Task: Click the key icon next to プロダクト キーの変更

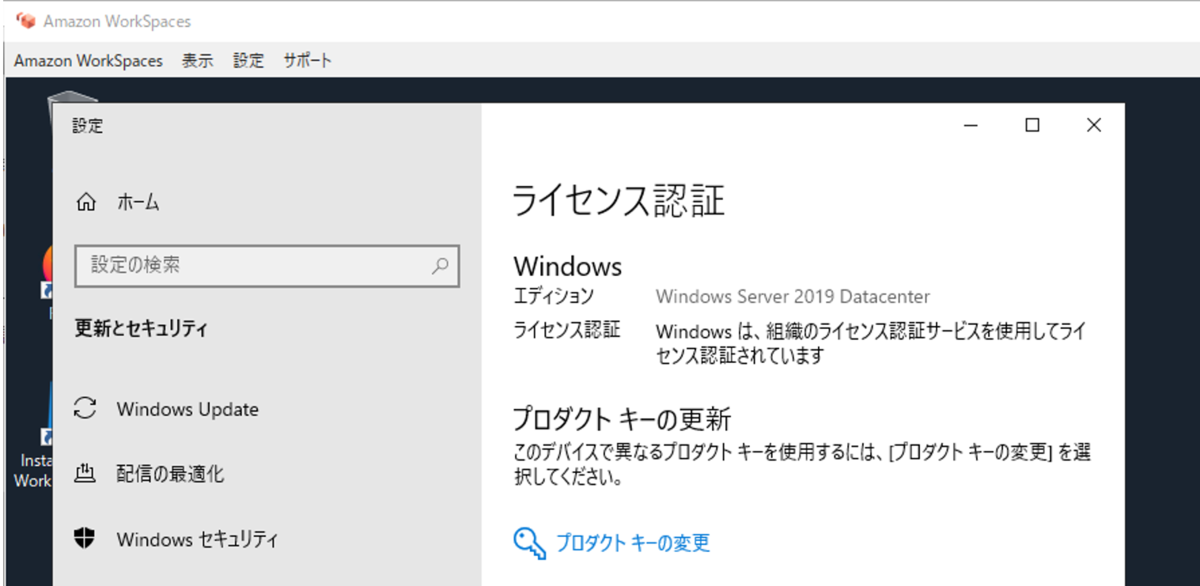Action: tap(530, 543)
